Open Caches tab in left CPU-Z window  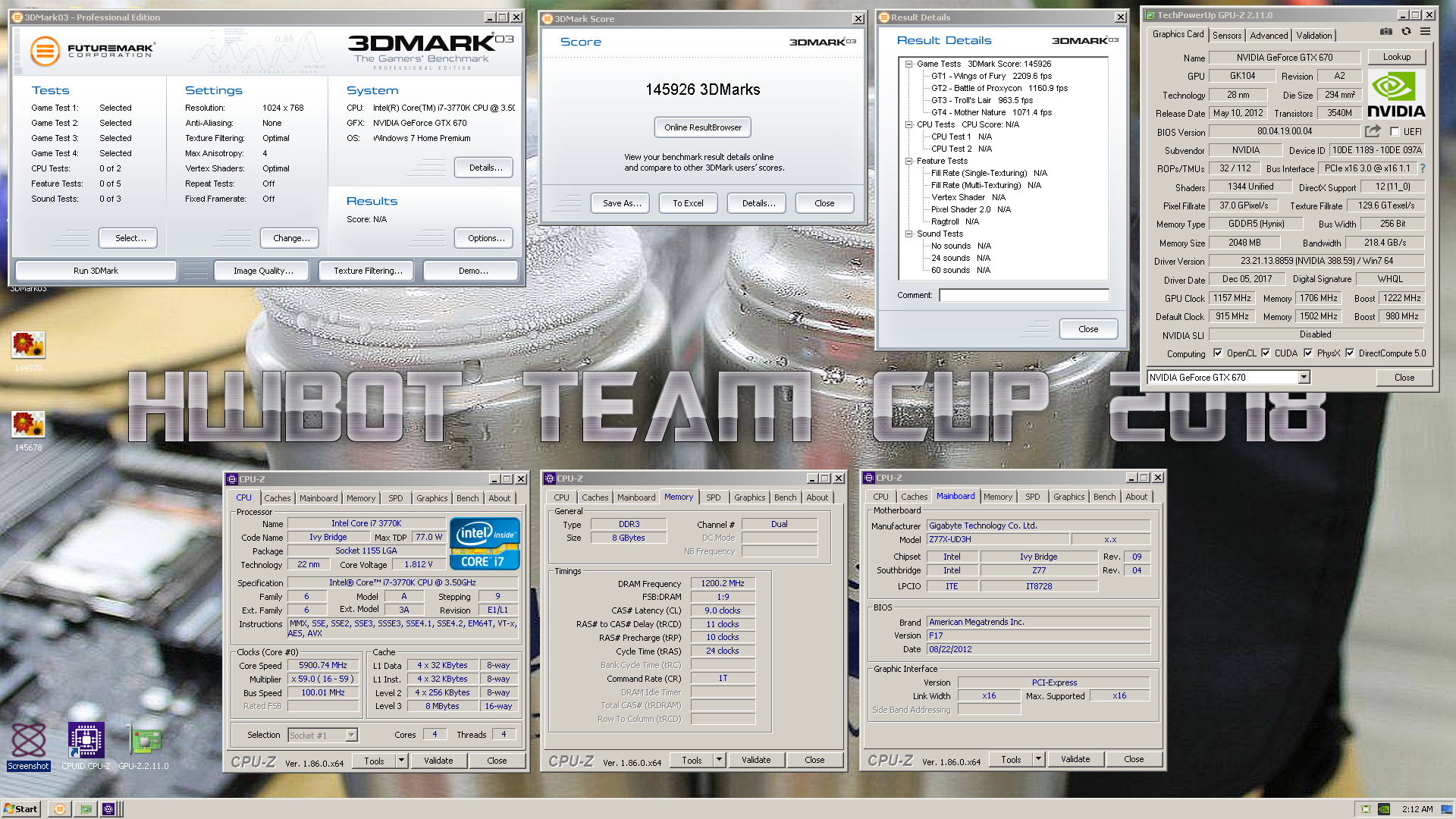(x=277, y=498)
